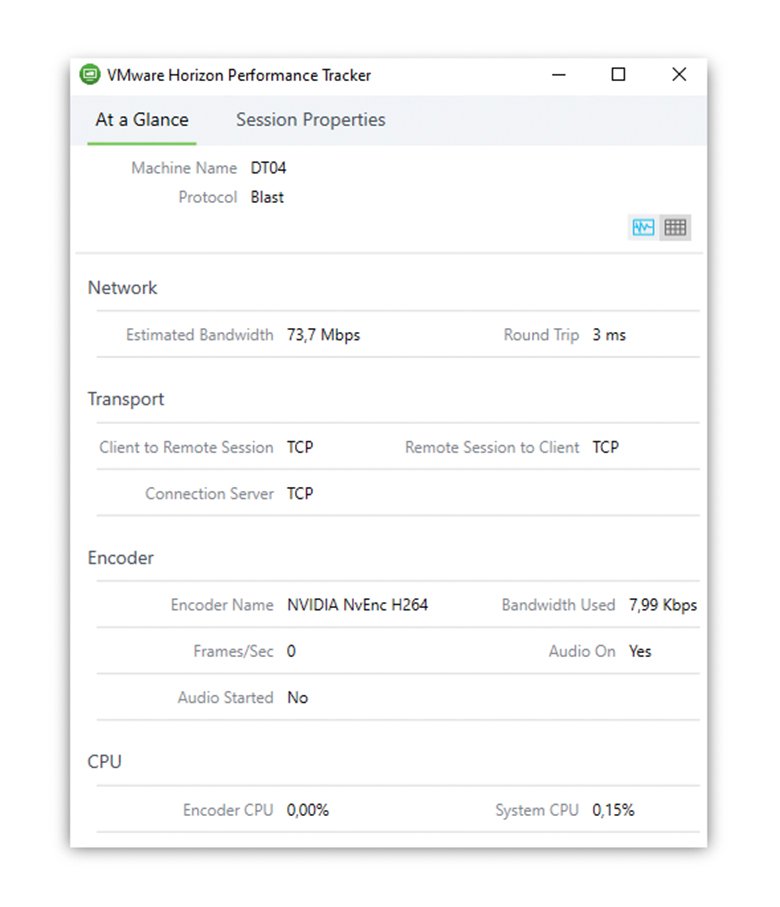Select the At a Glance tab
Image resolution: width=780 pixels, height=907 pixels.
click(x=141, y=120)
